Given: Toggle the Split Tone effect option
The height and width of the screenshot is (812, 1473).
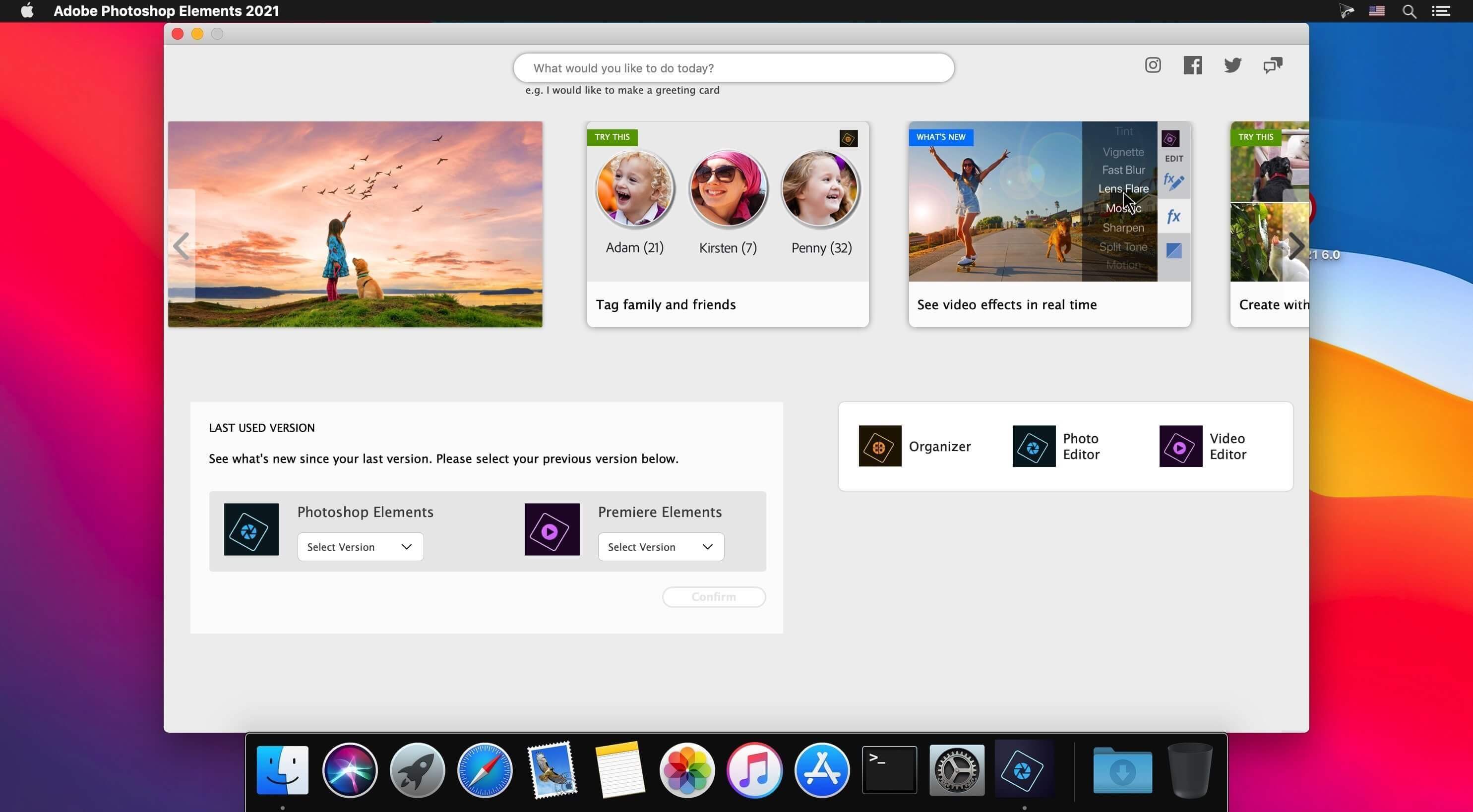Looking at the screenshot, I should 1122,246.
